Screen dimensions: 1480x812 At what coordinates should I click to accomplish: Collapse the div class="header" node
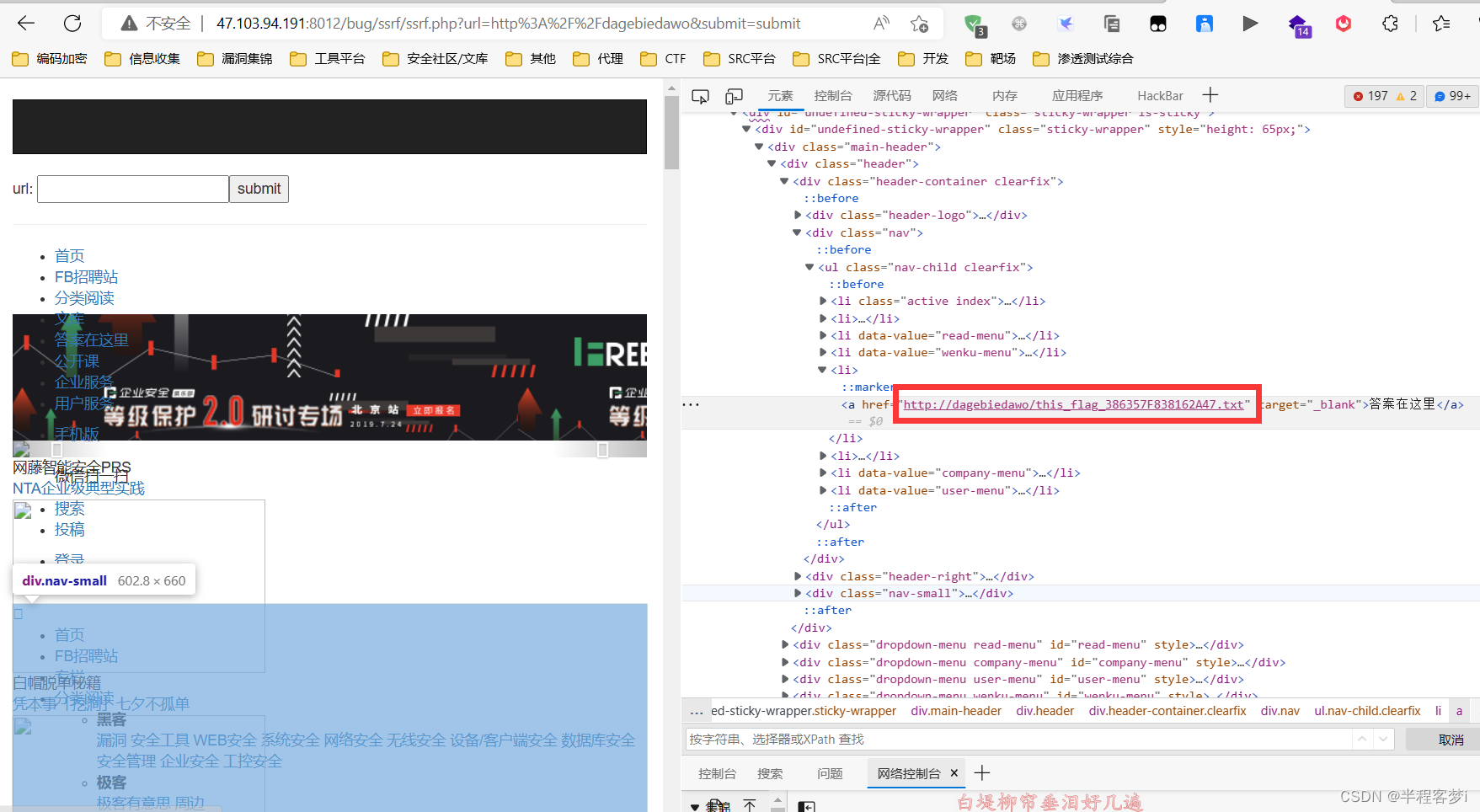772,163
